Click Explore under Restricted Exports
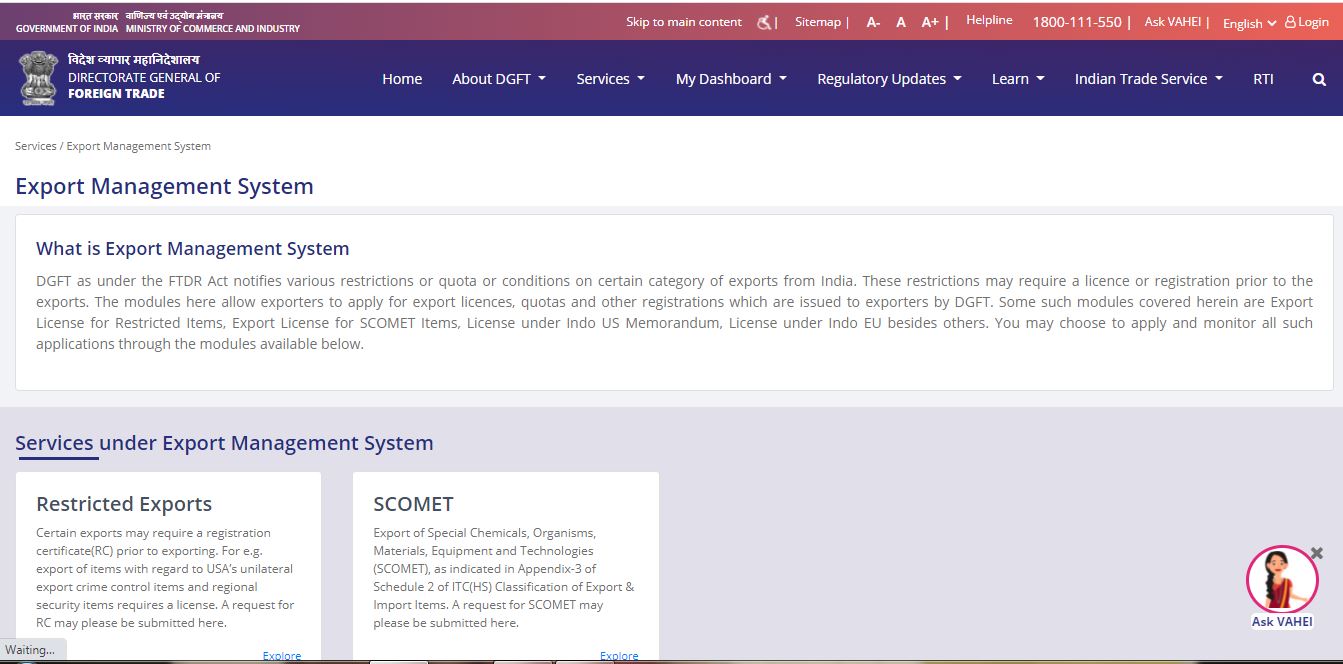The height and width of the screenshot is (664, 1343). (281, 655)
